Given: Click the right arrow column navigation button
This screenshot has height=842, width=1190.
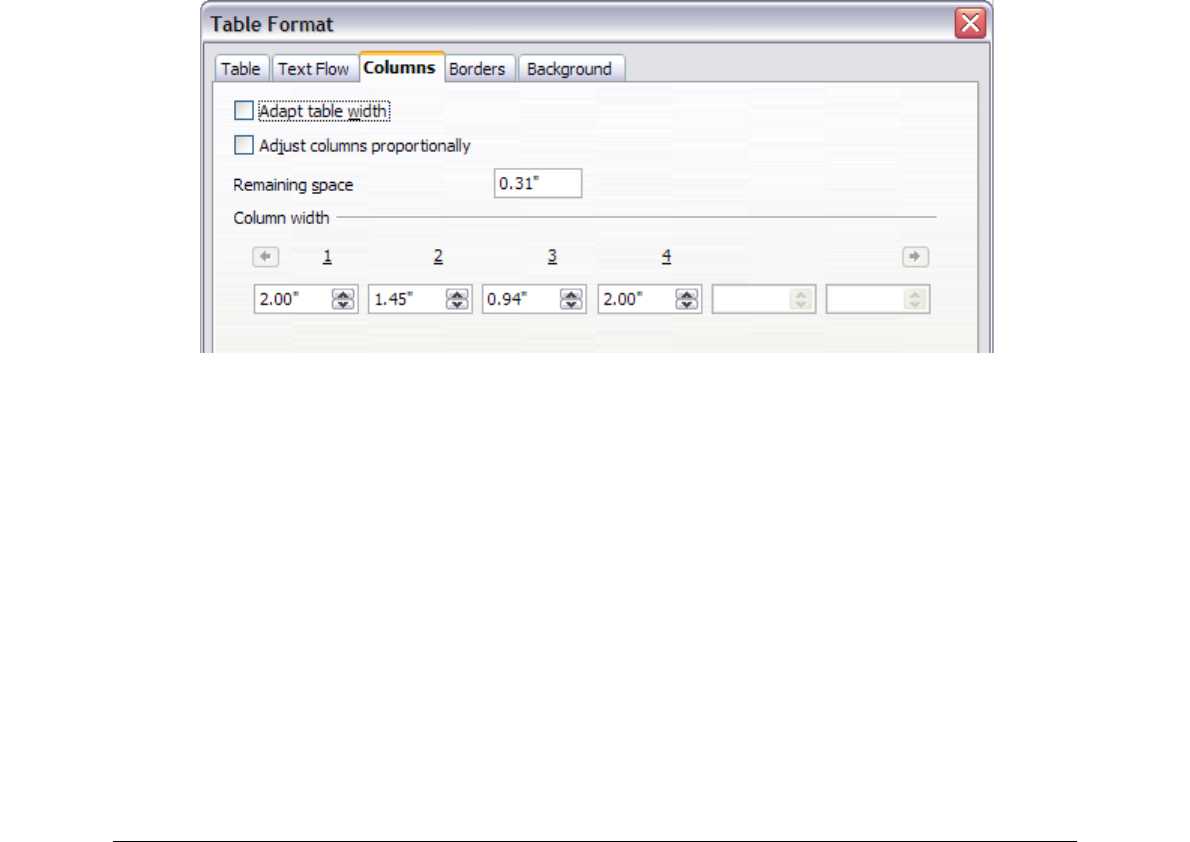Looking at the screenshot, I should pos(915,257).
